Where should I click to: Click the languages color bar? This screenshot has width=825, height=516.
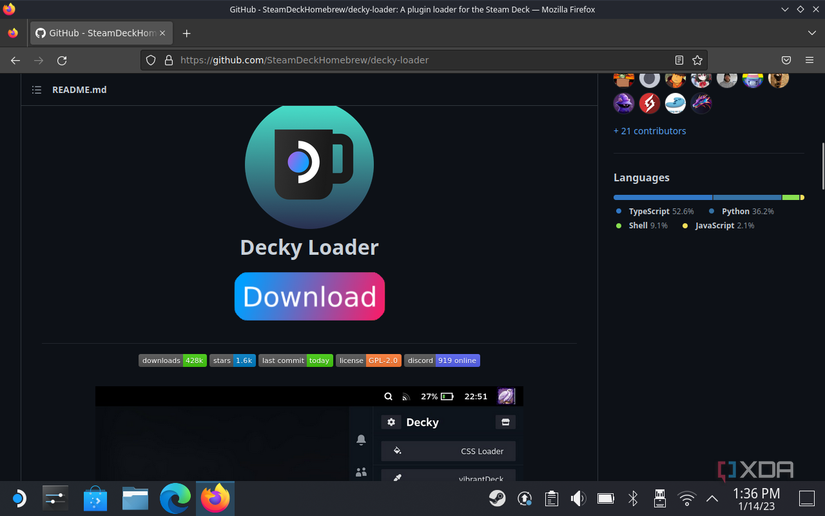708,197
